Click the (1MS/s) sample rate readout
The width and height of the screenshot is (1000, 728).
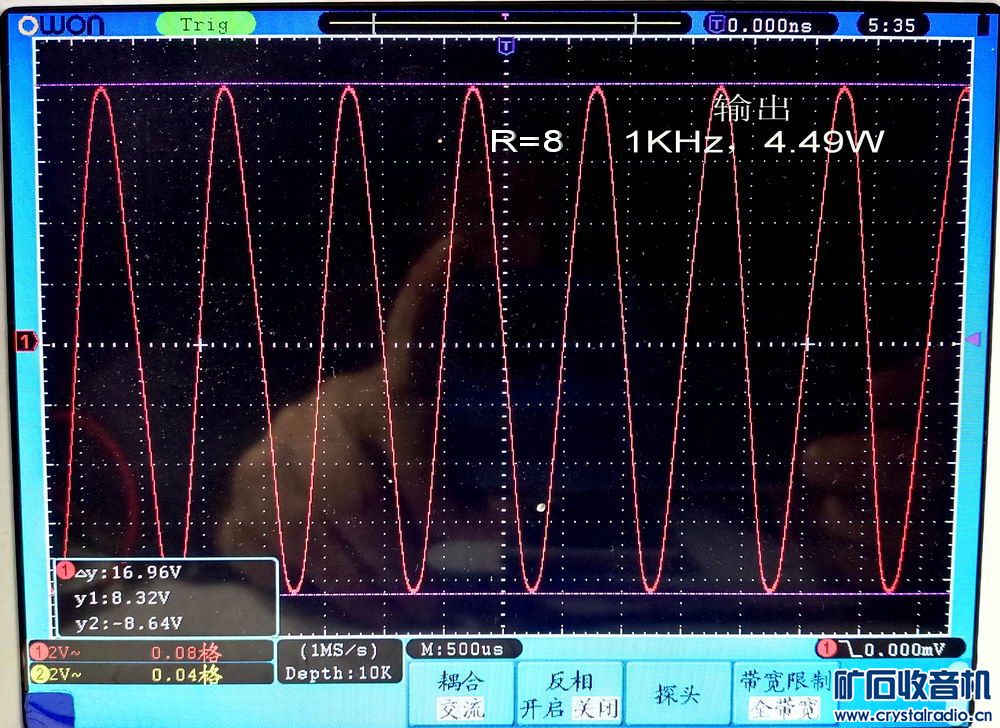click(339, 651)
